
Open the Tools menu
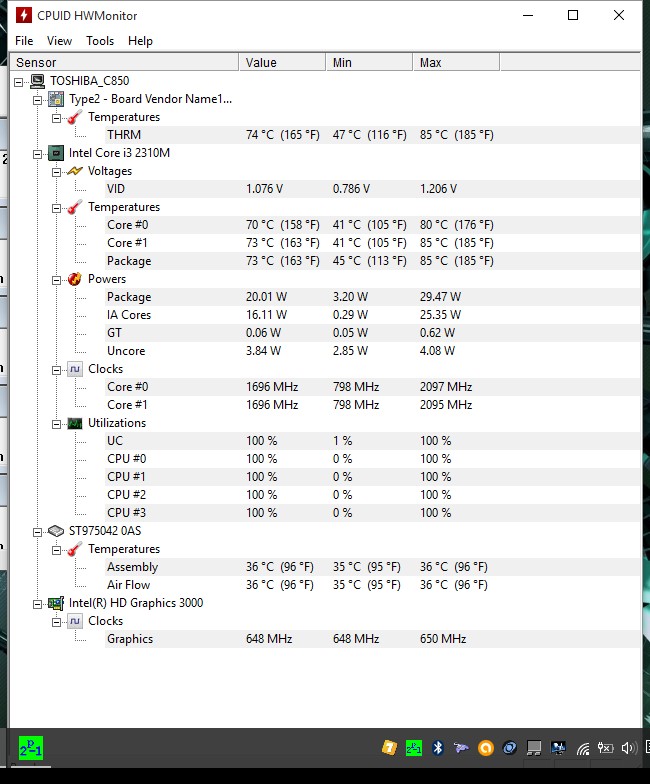coord(100,41)
